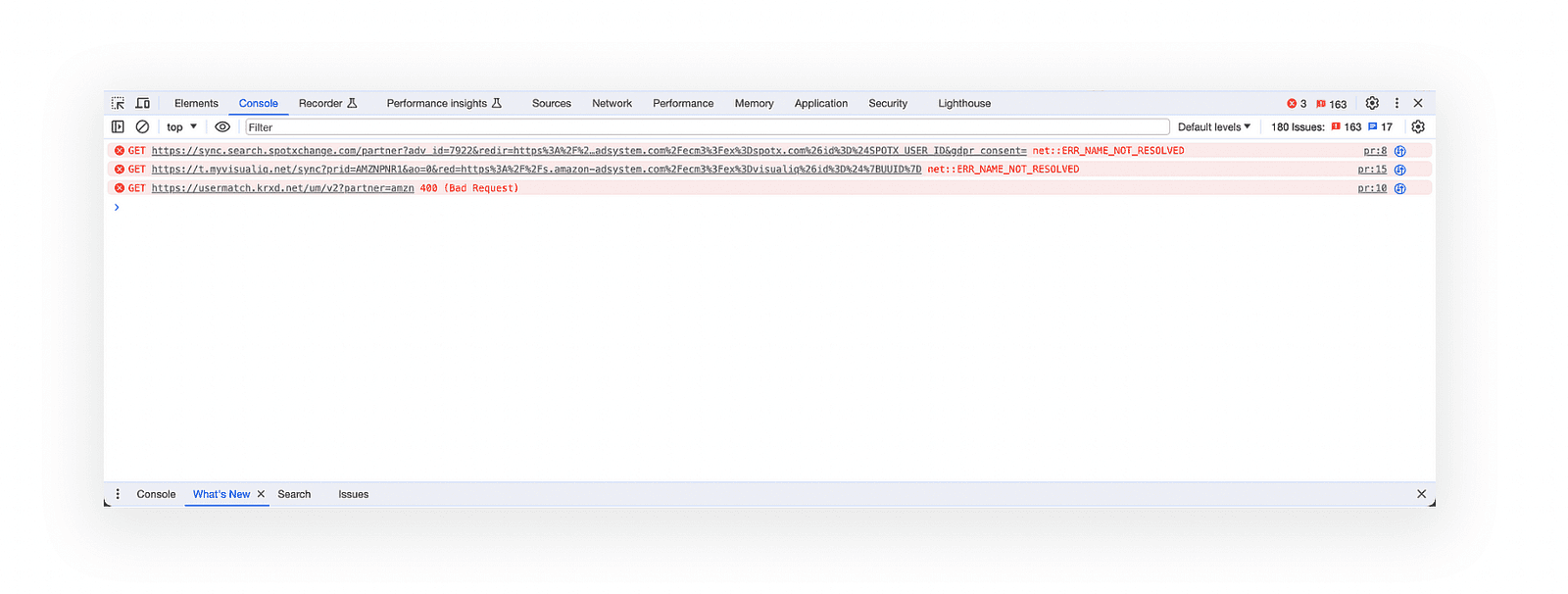Click the ERR_NAME_NOT_RESOLVED text on the spotxchange row
The height and width of the screenshot is (594, 1568).
click(x=1108, y=151)
